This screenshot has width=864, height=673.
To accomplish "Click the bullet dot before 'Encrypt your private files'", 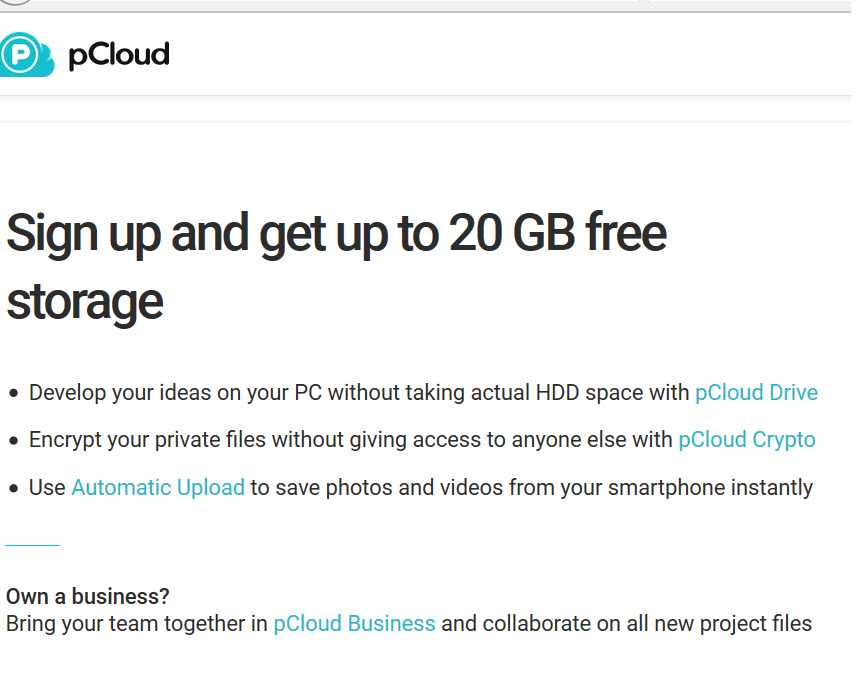I will 14,441.
